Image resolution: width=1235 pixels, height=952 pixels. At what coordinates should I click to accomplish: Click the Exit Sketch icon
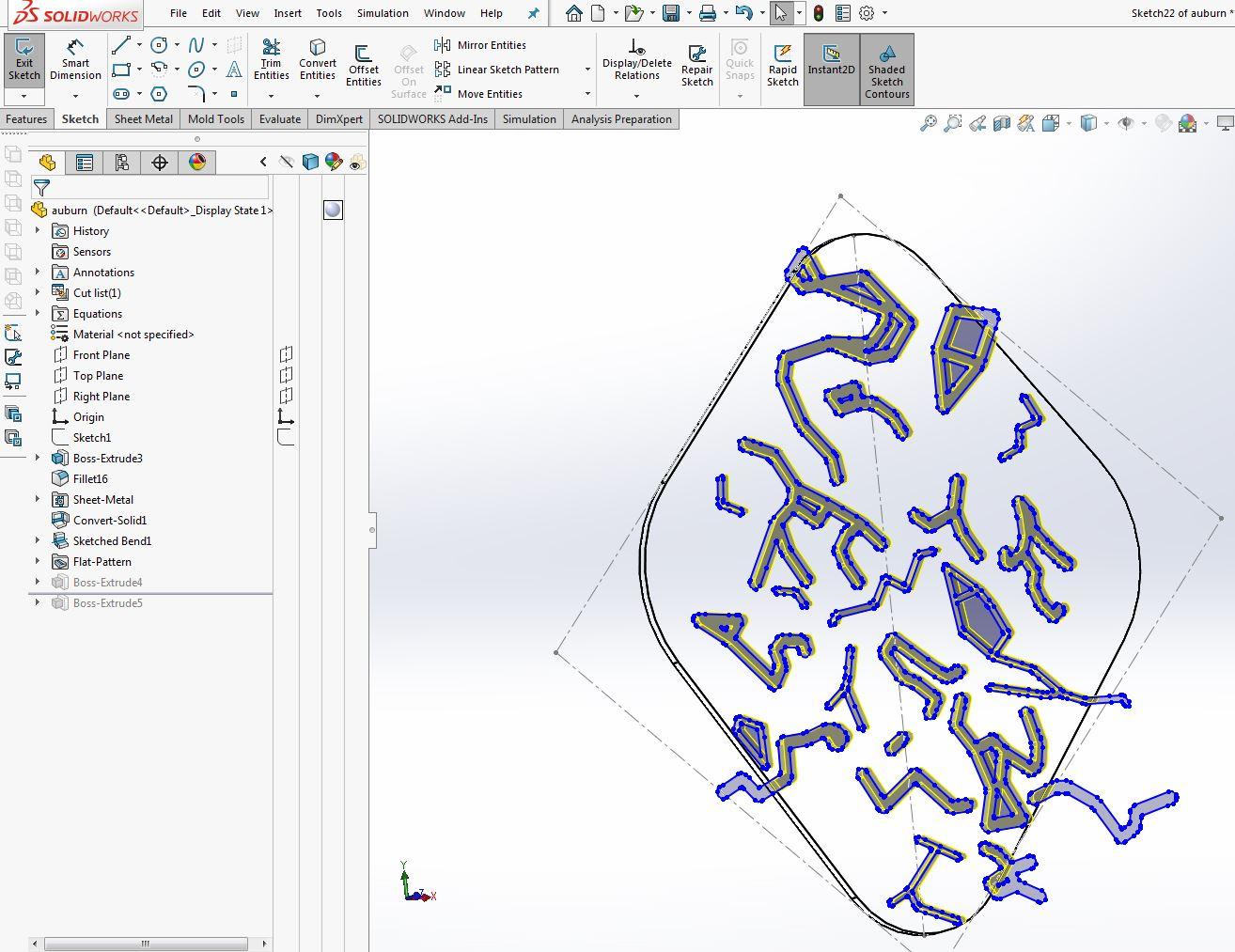[24, 60]
